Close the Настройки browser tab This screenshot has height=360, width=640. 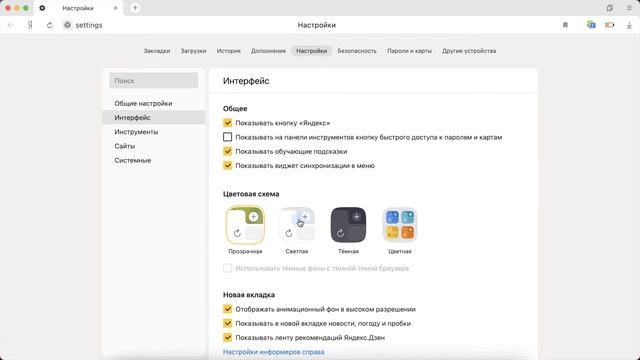pyautogui.click(x=116, y=8)
